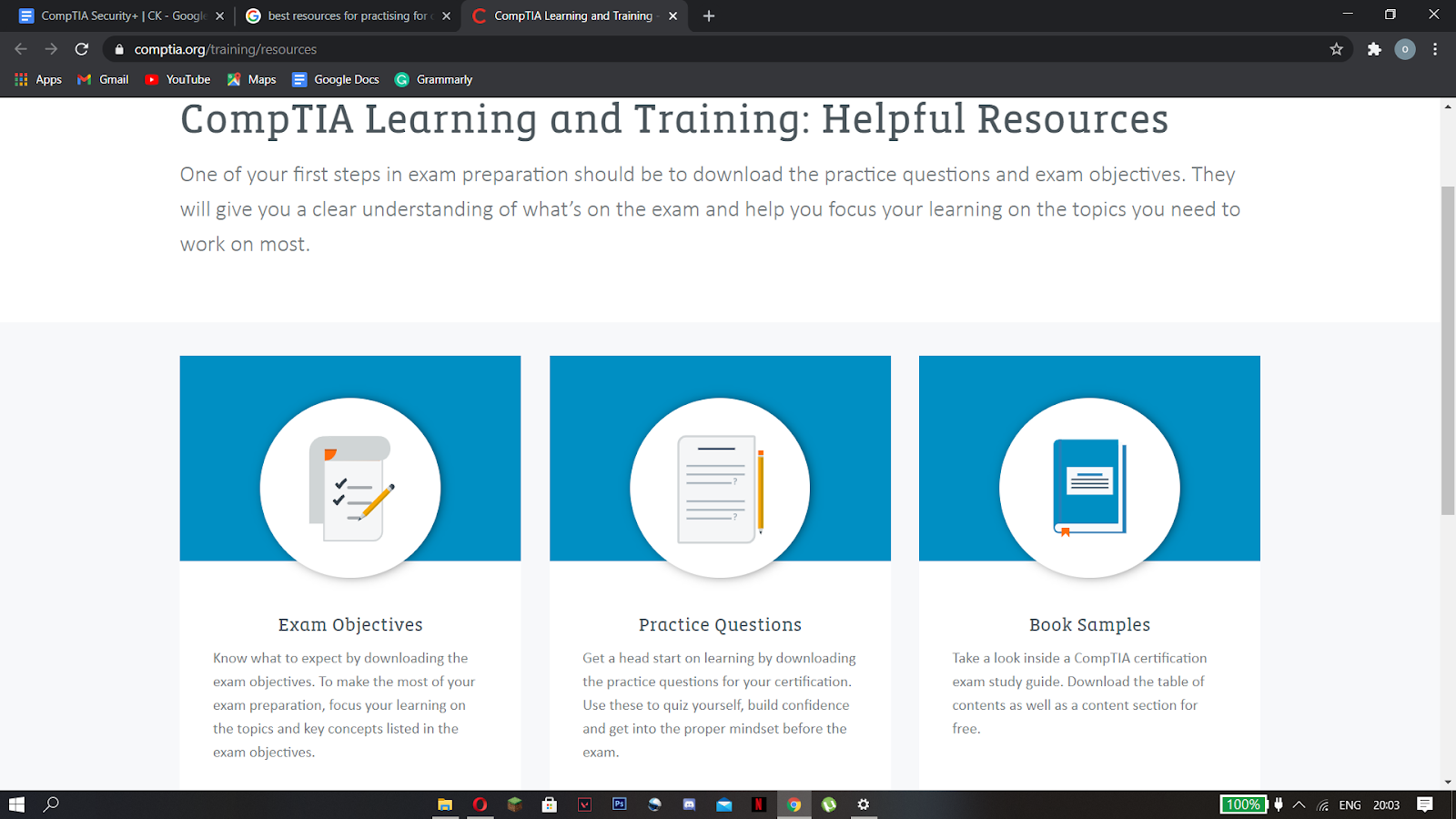Launch Valorant from the taskbar
The height and width of the screenshot is (819, 1456).
point(584,804)
